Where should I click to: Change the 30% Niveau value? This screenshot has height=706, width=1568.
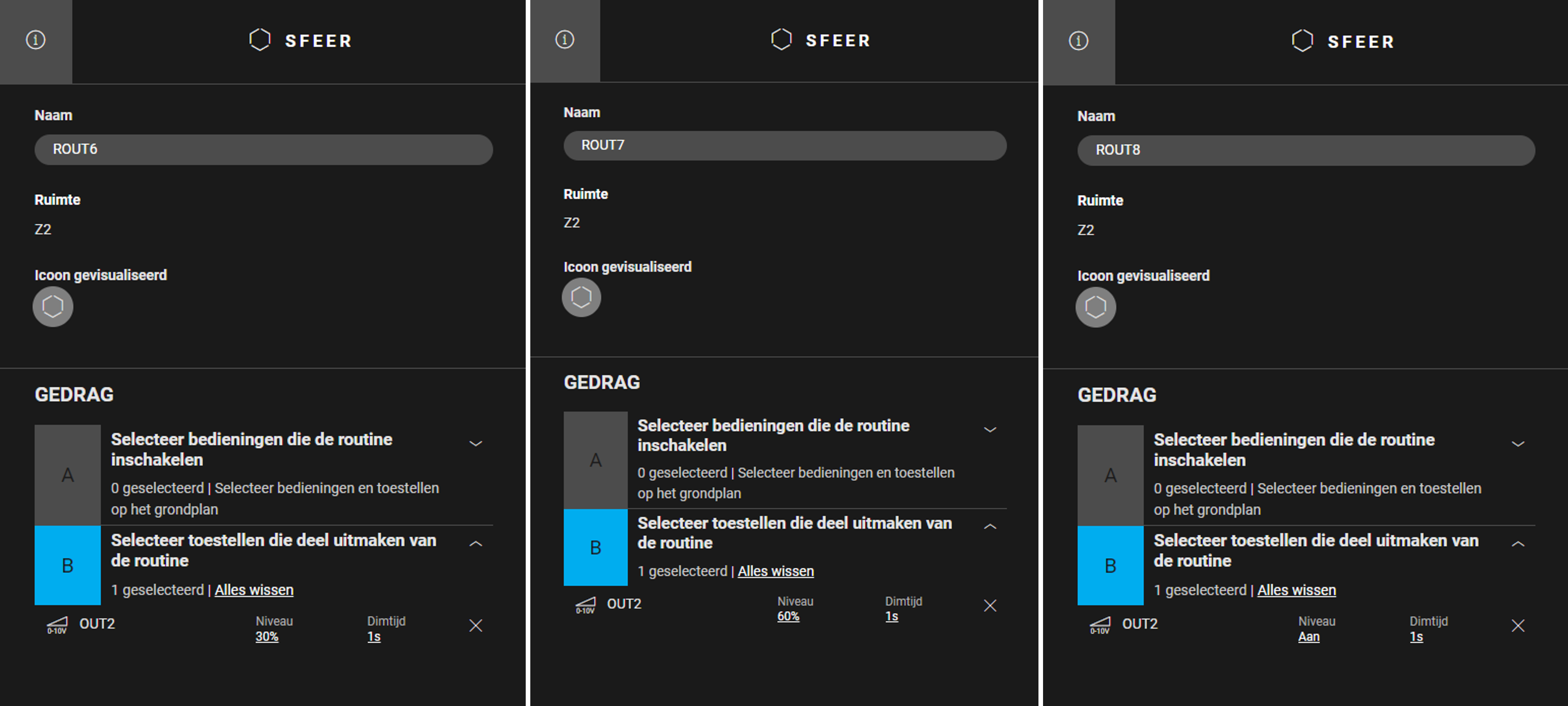(266, 637)
